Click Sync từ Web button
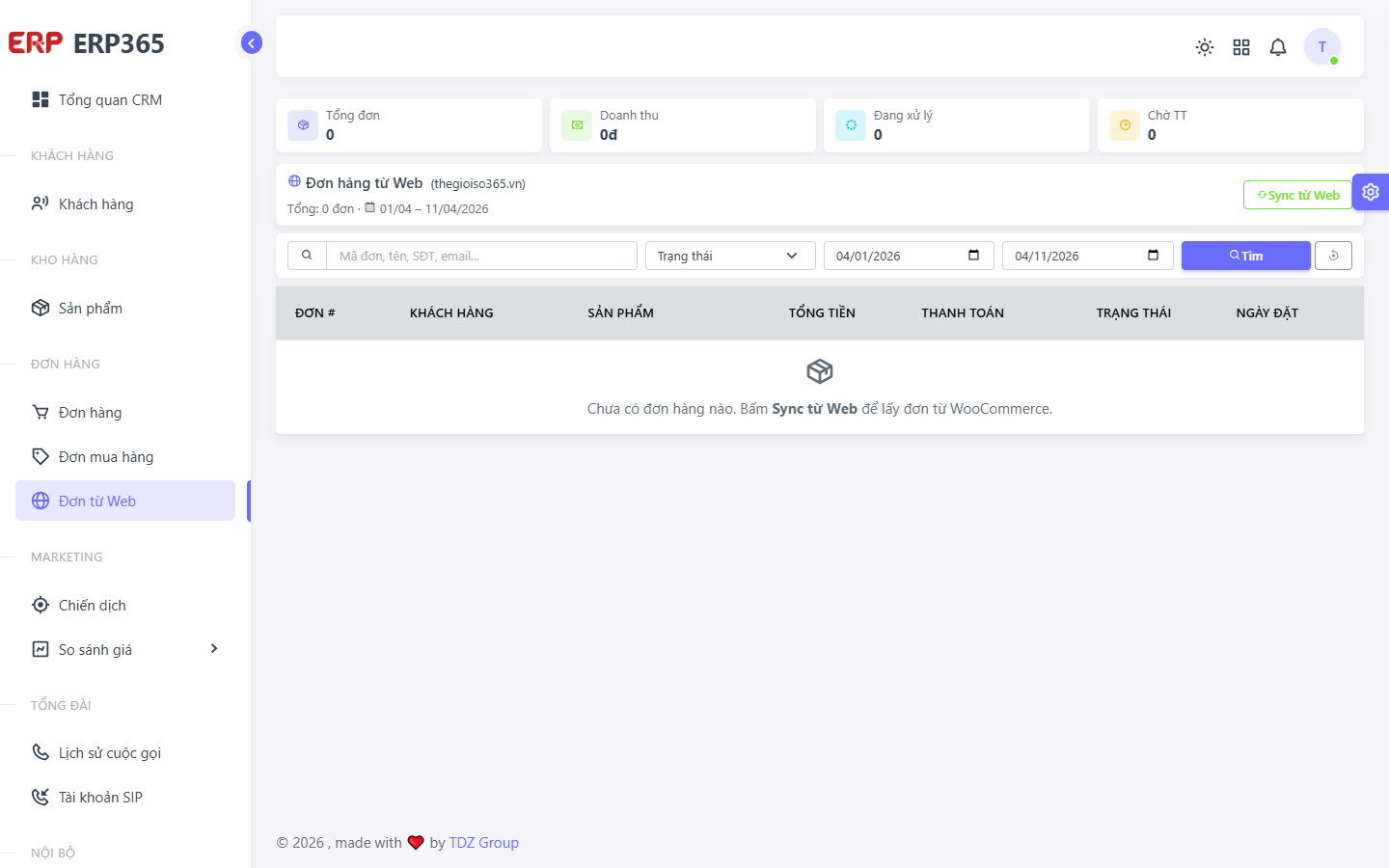The height and width of the screenshot is (868, 1389). point(1297,195)
